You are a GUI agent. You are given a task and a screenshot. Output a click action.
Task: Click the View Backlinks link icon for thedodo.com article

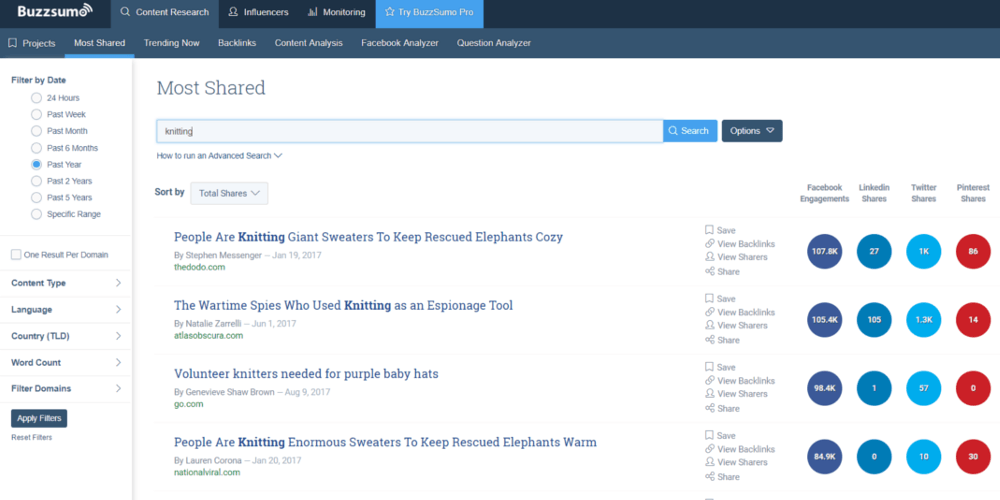tap(709, 244)
